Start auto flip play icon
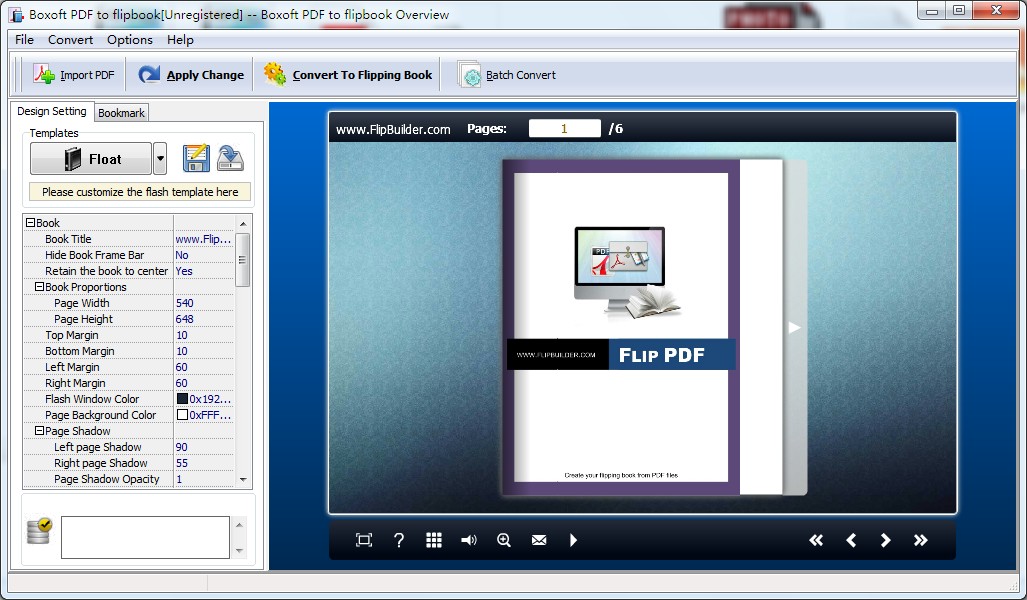The width and height of the screenshot is (1027, 600). point(573,540)
